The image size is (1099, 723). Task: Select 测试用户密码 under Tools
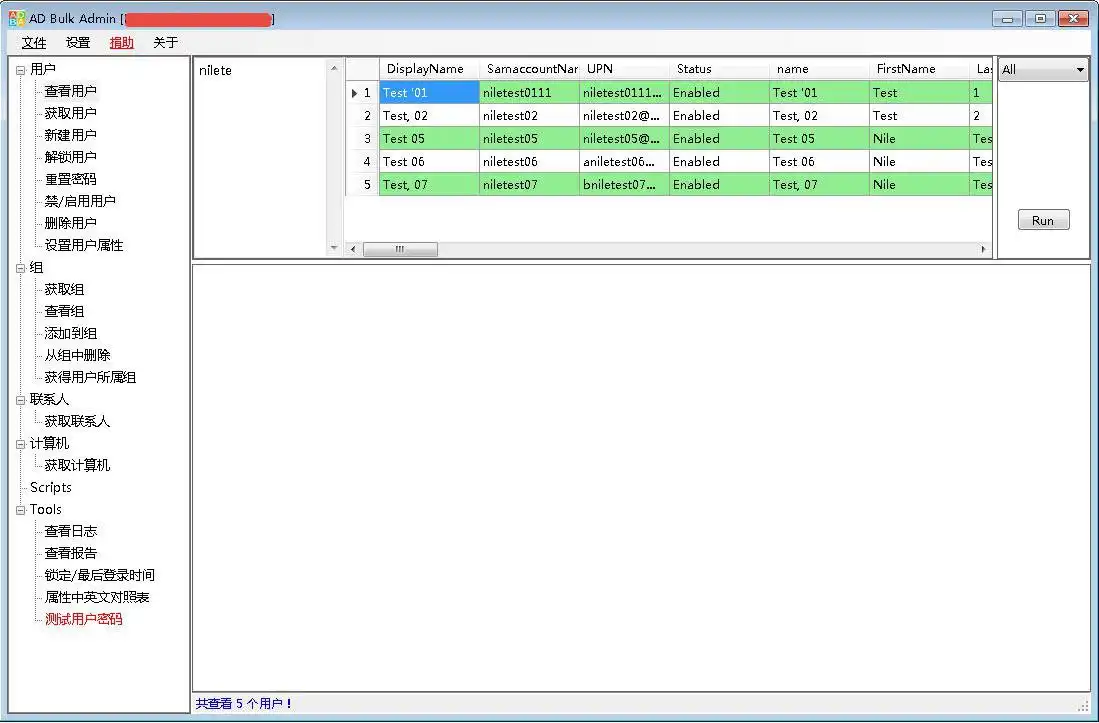83,619
